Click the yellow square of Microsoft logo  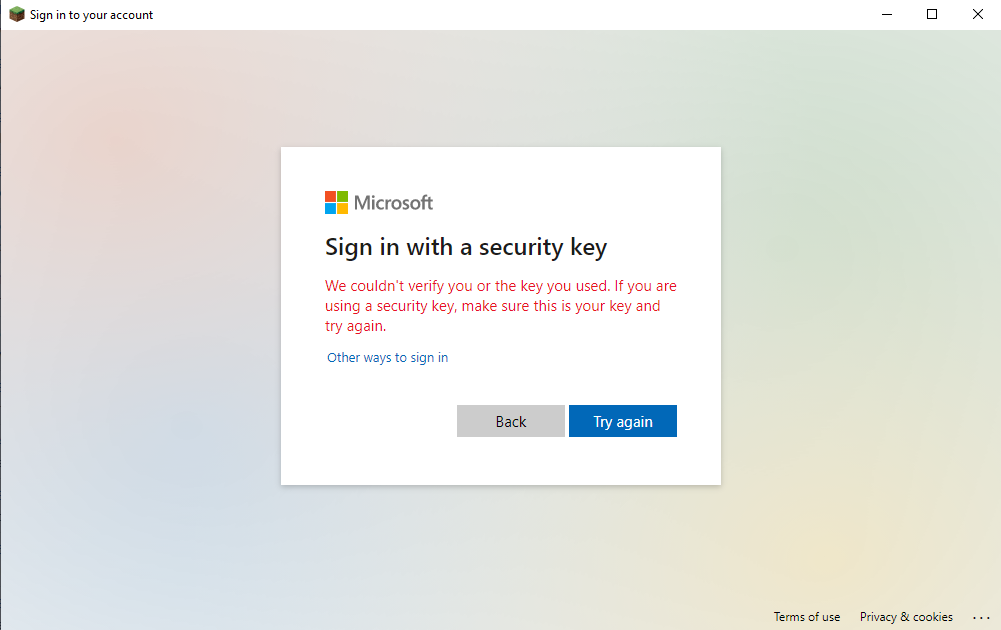click(342, 208)
